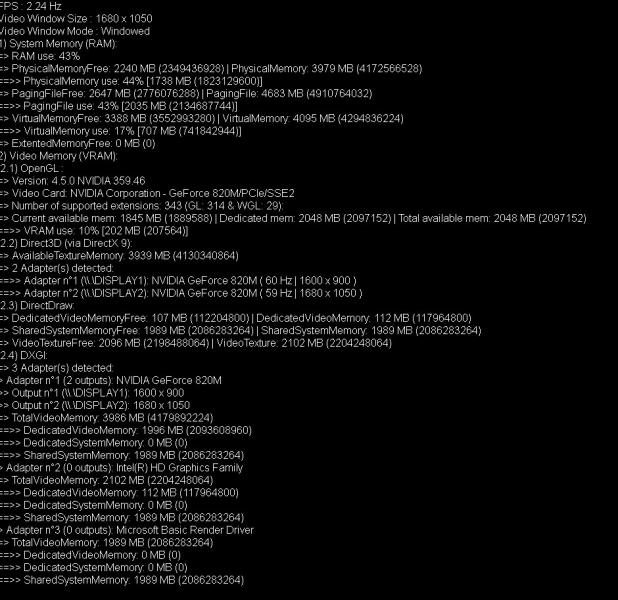Select the Adapter n°2 DISPLAY2 line
Viewport: 618px width, 600px height.
coord(181,293)
